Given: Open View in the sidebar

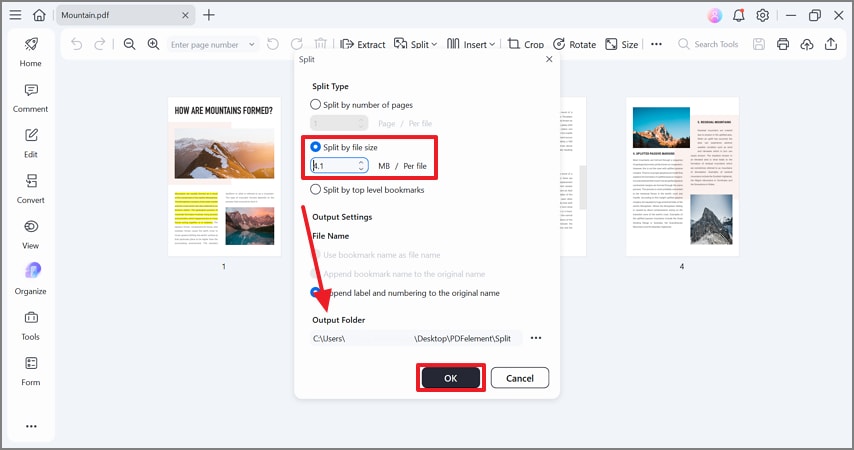Looking at the screenshot, I should point(30,234).
